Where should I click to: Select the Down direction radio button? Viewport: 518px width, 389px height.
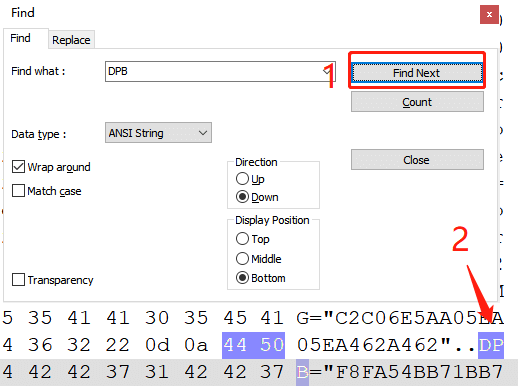pyautogui.click(x=242, y=197)
